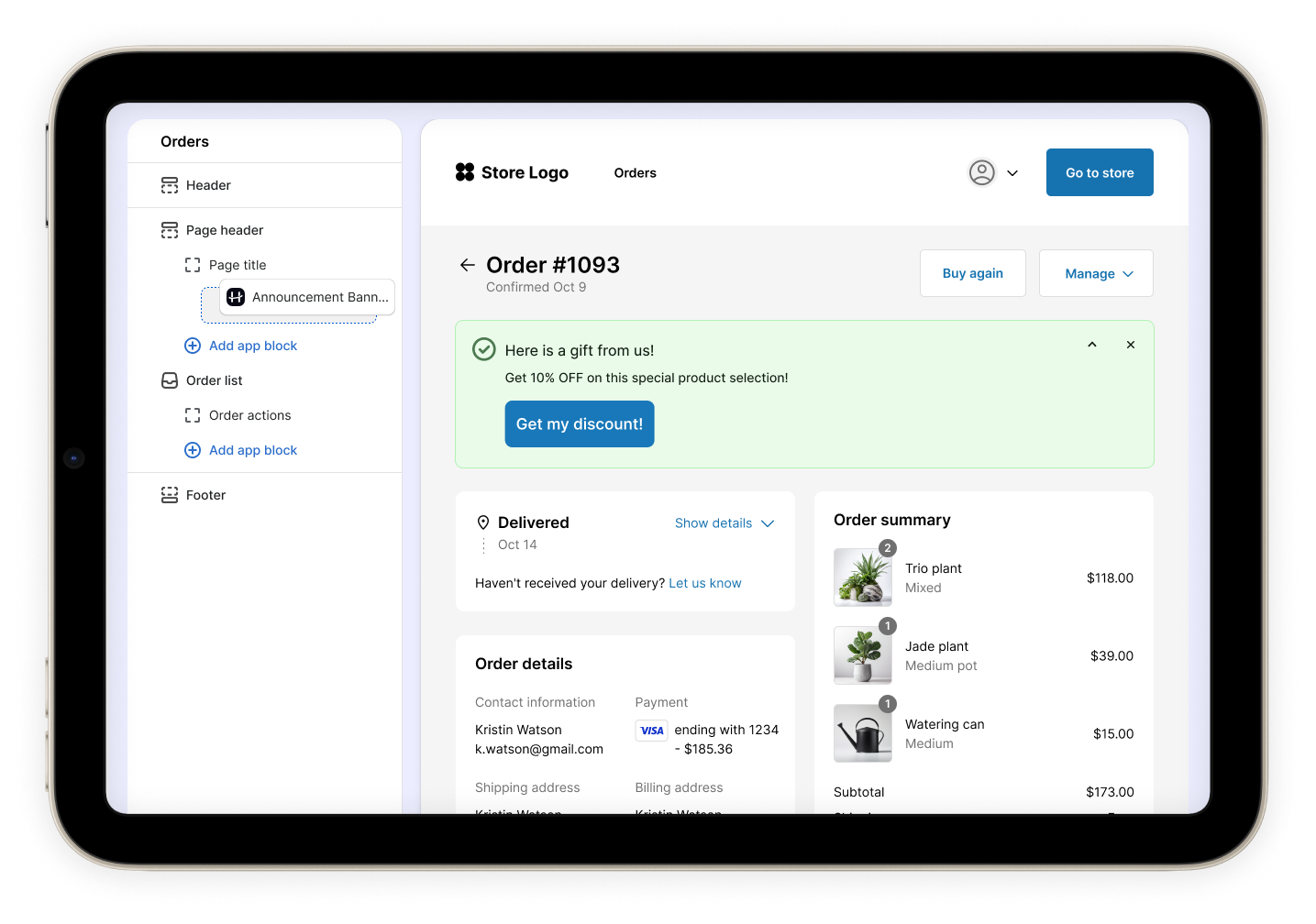Click Add app block under Order list
The height and width of the screenshot is (924, 1316).
(x=253, y=450)
